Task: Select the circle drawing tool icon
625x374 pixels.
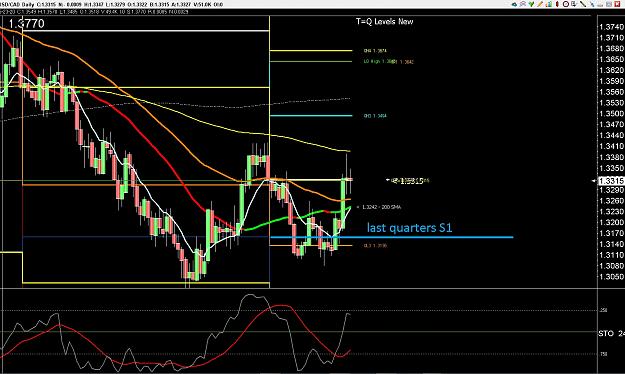Action: 566,4
